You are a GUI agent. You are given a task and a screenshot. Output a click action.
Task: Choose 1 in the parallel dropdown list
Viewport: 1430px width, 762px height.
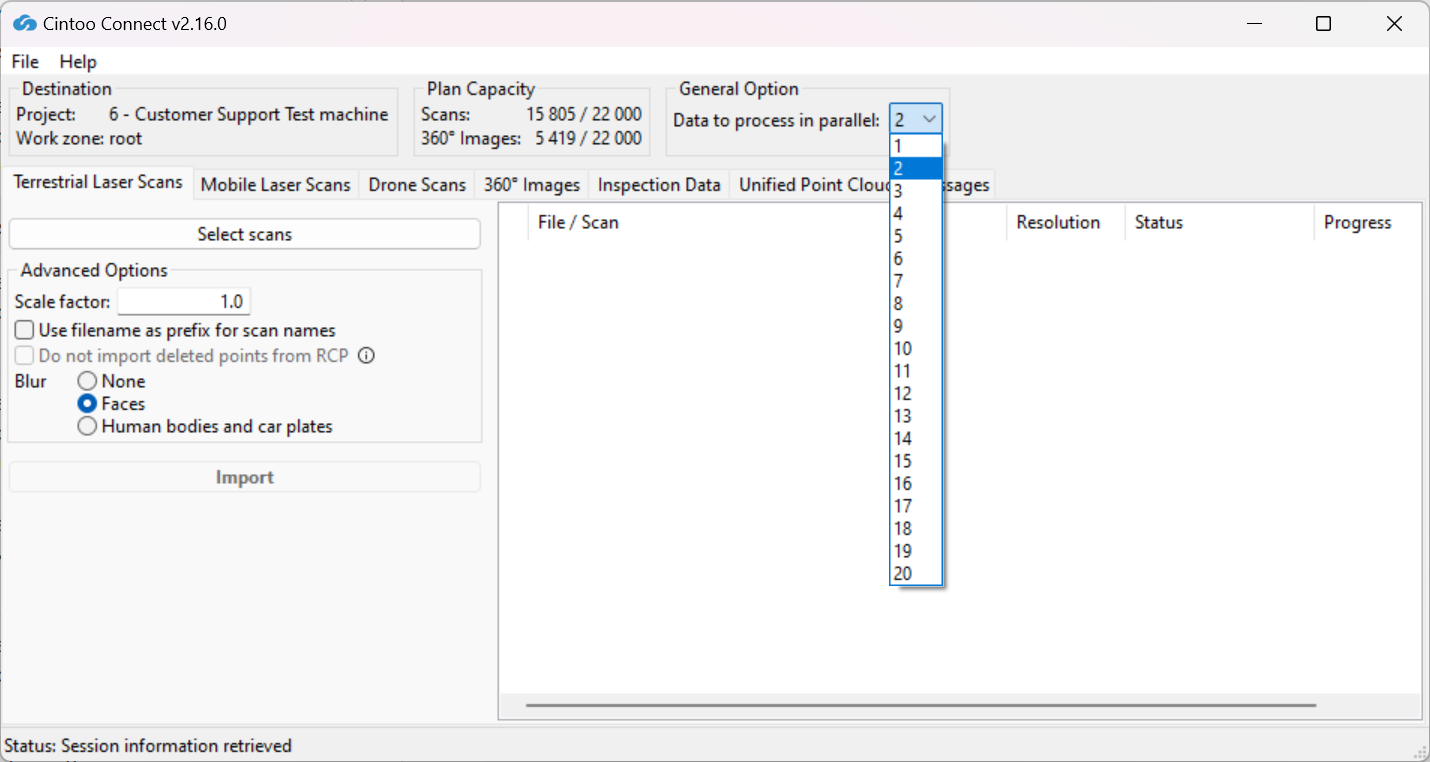pyautogui.click(x=916, y=146)
